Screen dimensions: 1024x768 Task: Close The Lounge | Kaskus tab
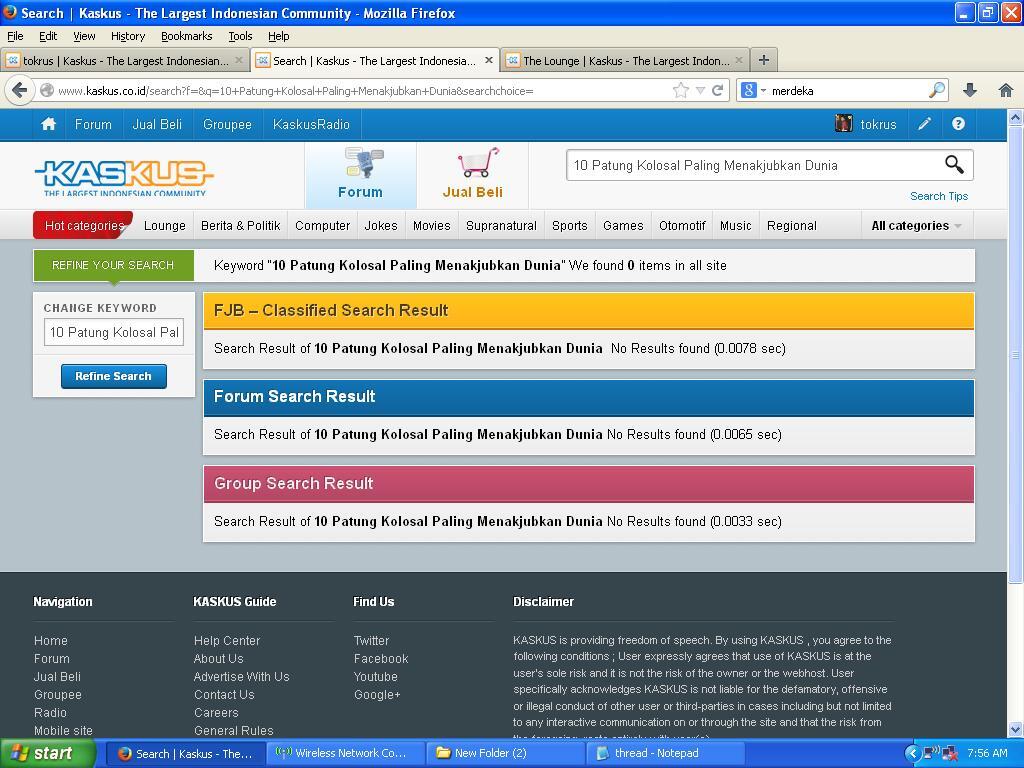pyautogui.click(x=739, y=60)
